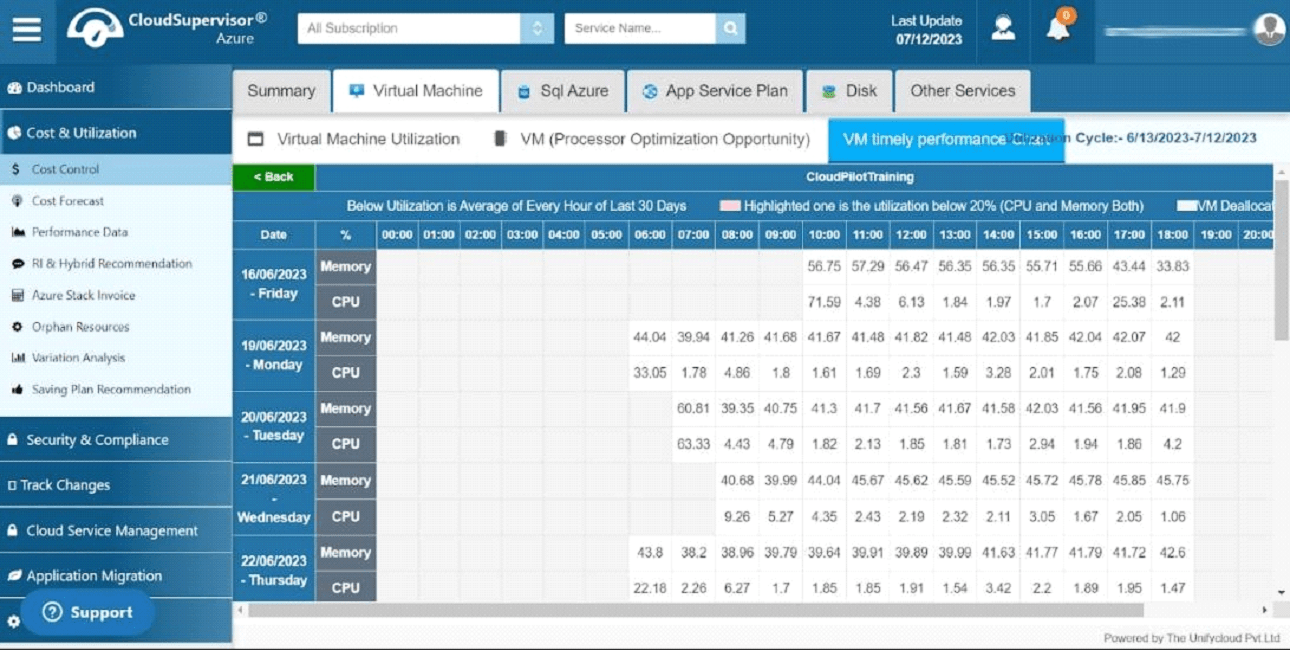Select the CPU value 63.33

click(693, 444)
